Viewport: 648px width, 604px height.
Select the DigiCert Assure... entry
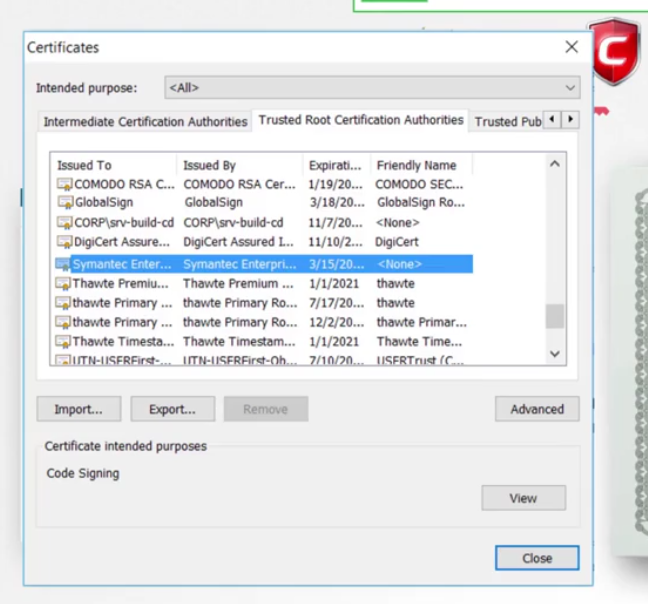(x=122, y=242)
